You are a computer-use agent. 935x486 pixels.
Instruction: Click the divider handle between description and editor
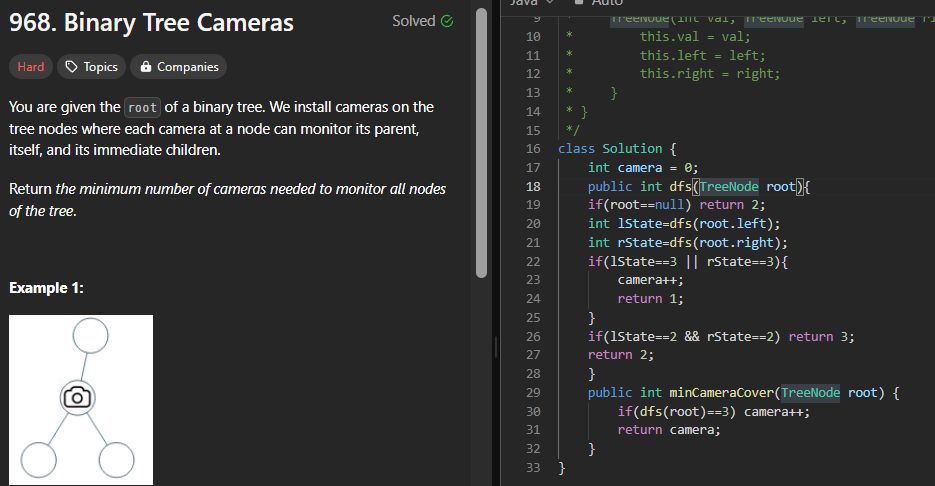(x=495, y=347)
